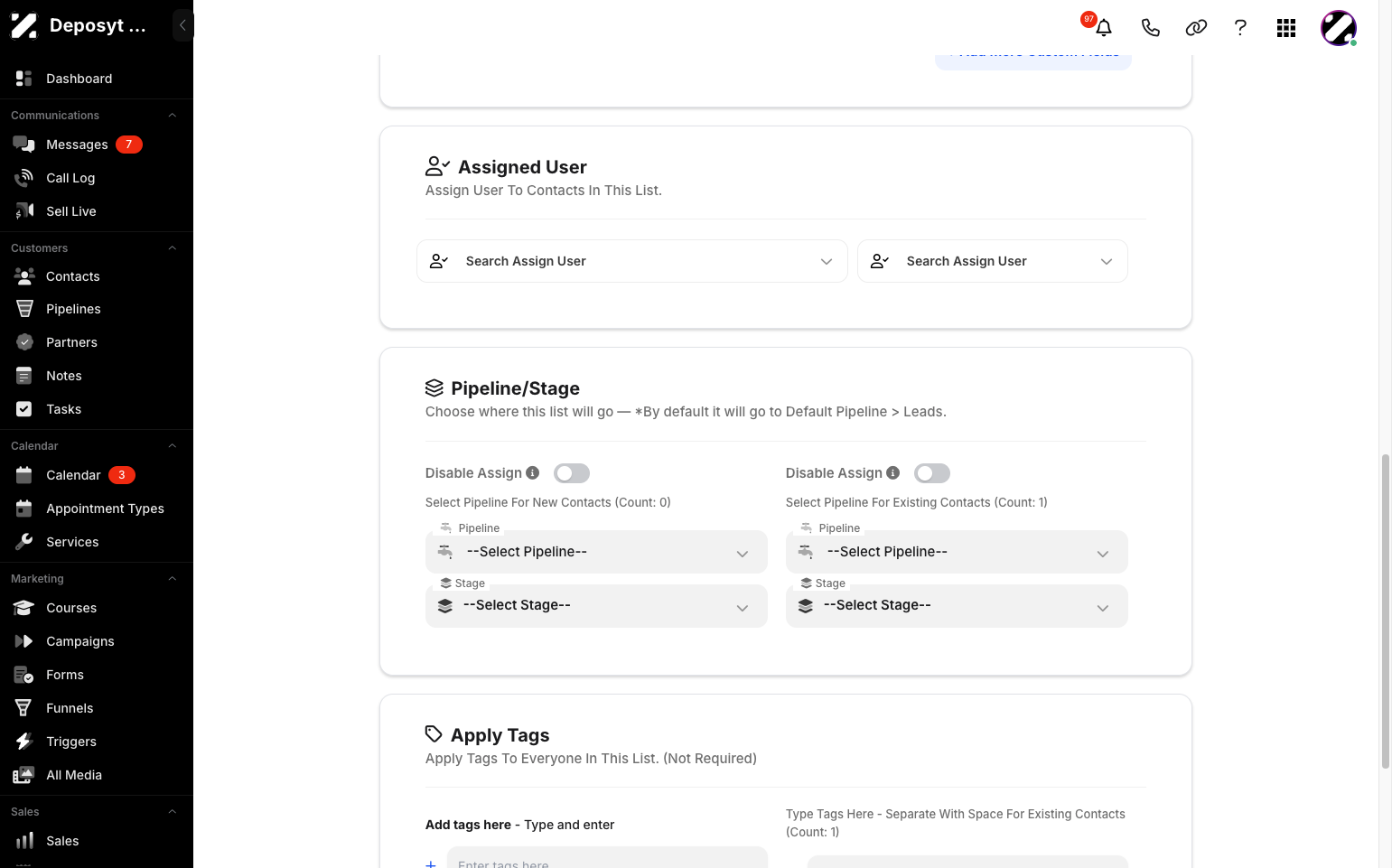
Task: Open the first Search Assign User dropdown
Action: pos(631,261)
